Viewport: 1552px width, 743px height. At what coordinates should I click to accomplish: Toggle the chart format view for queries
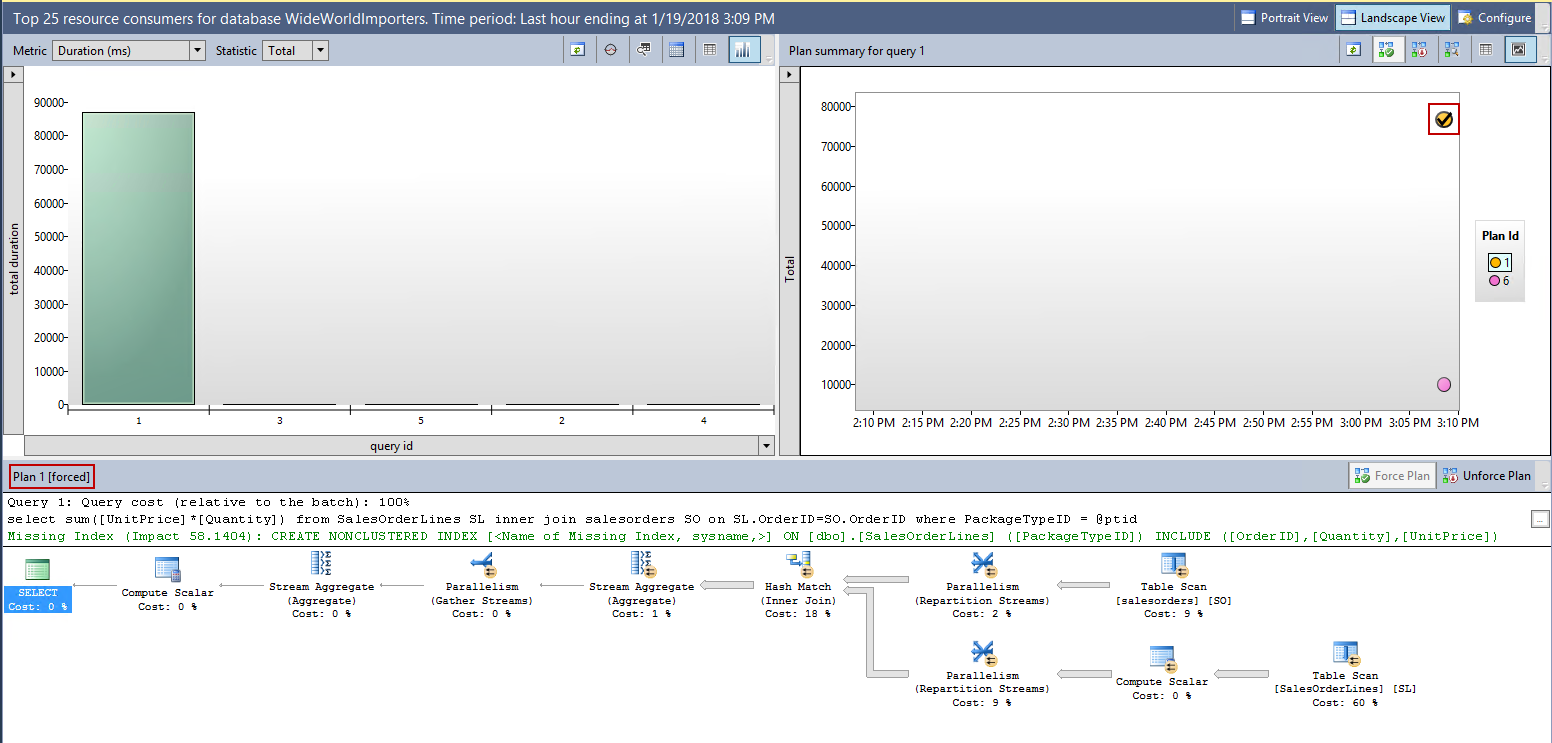(x=743, y=50)
